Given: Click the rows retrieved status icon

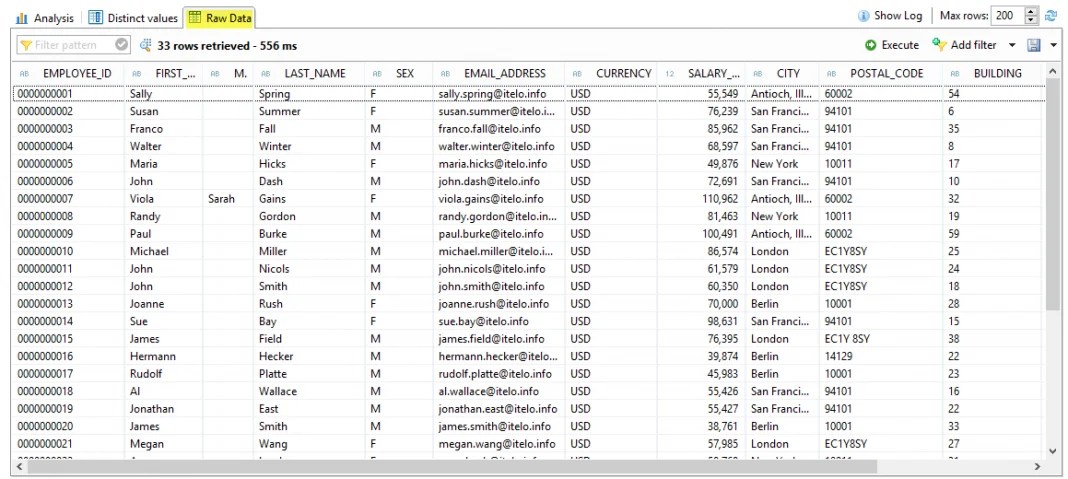Looking at the screenshot, I should click(x=145, y=46).
